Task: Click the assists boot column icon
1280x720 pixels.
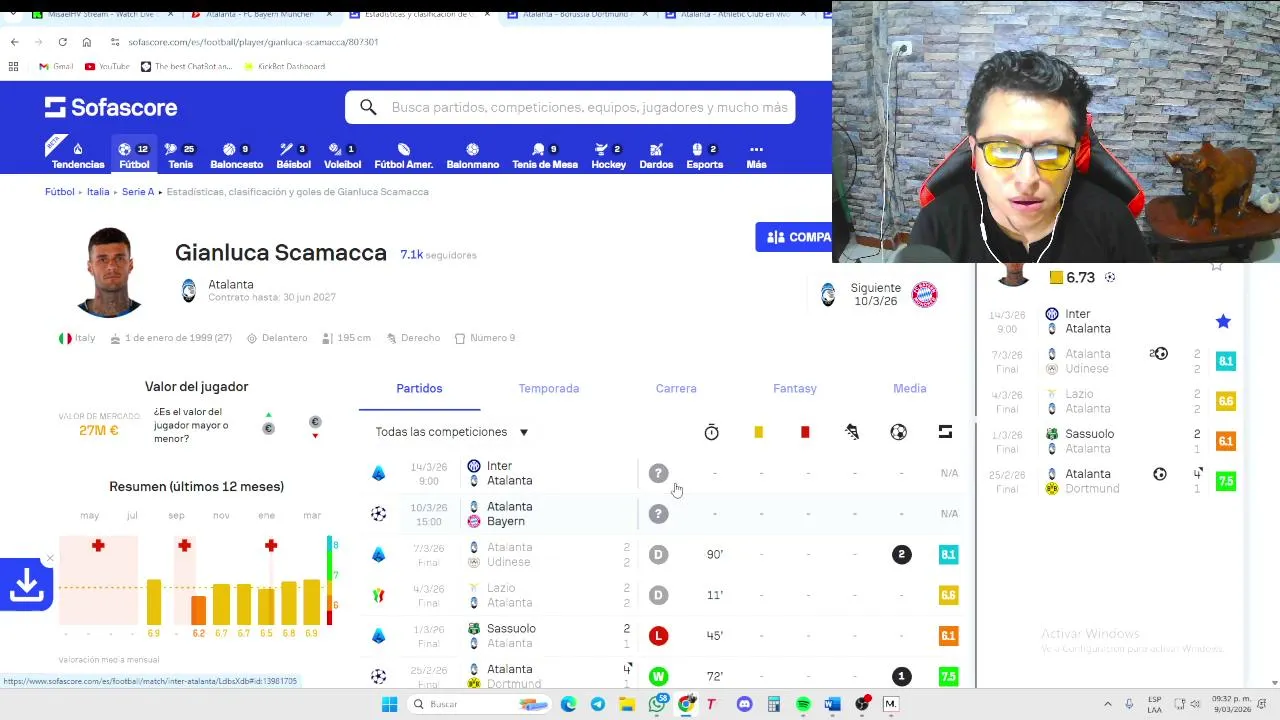Action: [852, 432]
